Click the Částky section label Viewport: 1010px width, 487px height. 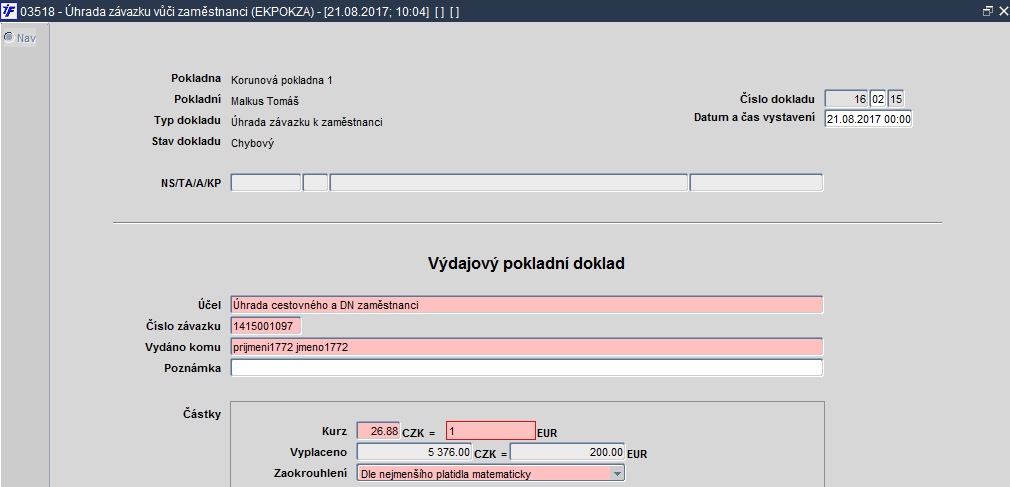coord(202,414)
